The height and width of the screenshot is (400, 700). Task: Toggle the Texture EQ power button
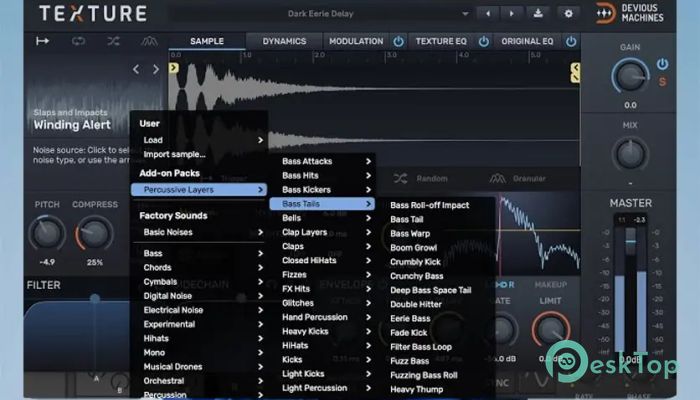483,42
